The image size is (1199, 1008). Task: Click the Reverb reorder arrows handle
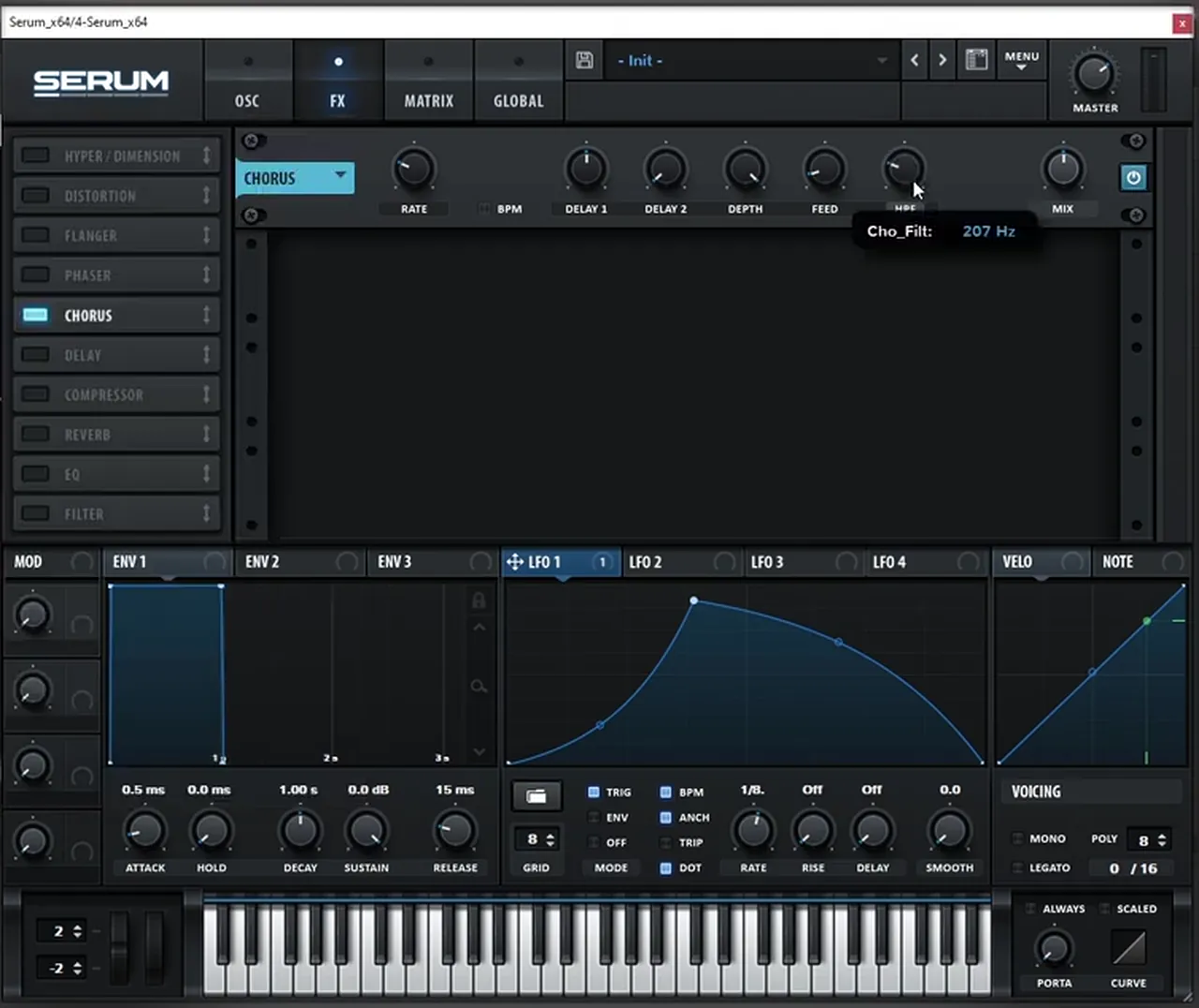coord(206,435)
